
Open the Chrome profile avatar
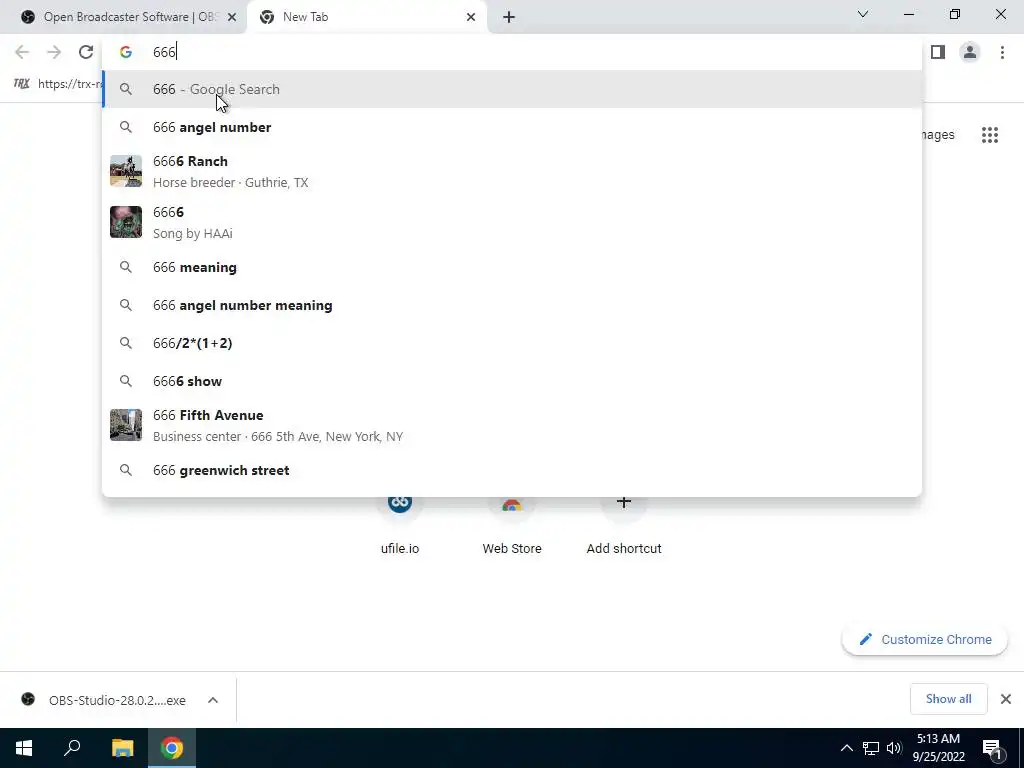click(x=970, y=52)
